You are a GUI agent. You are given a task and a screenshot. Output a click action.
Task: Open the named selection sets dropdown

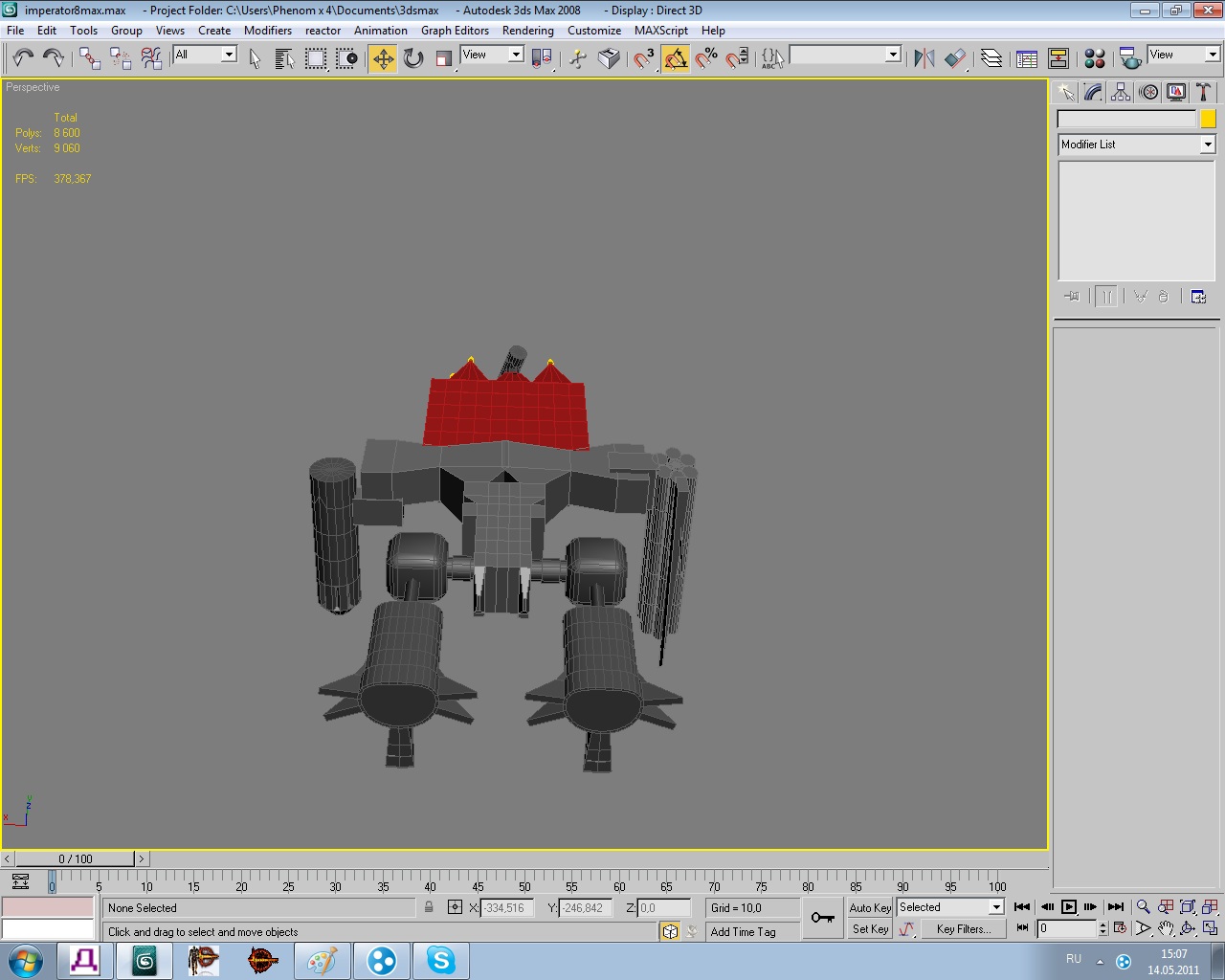coord(845,55)
